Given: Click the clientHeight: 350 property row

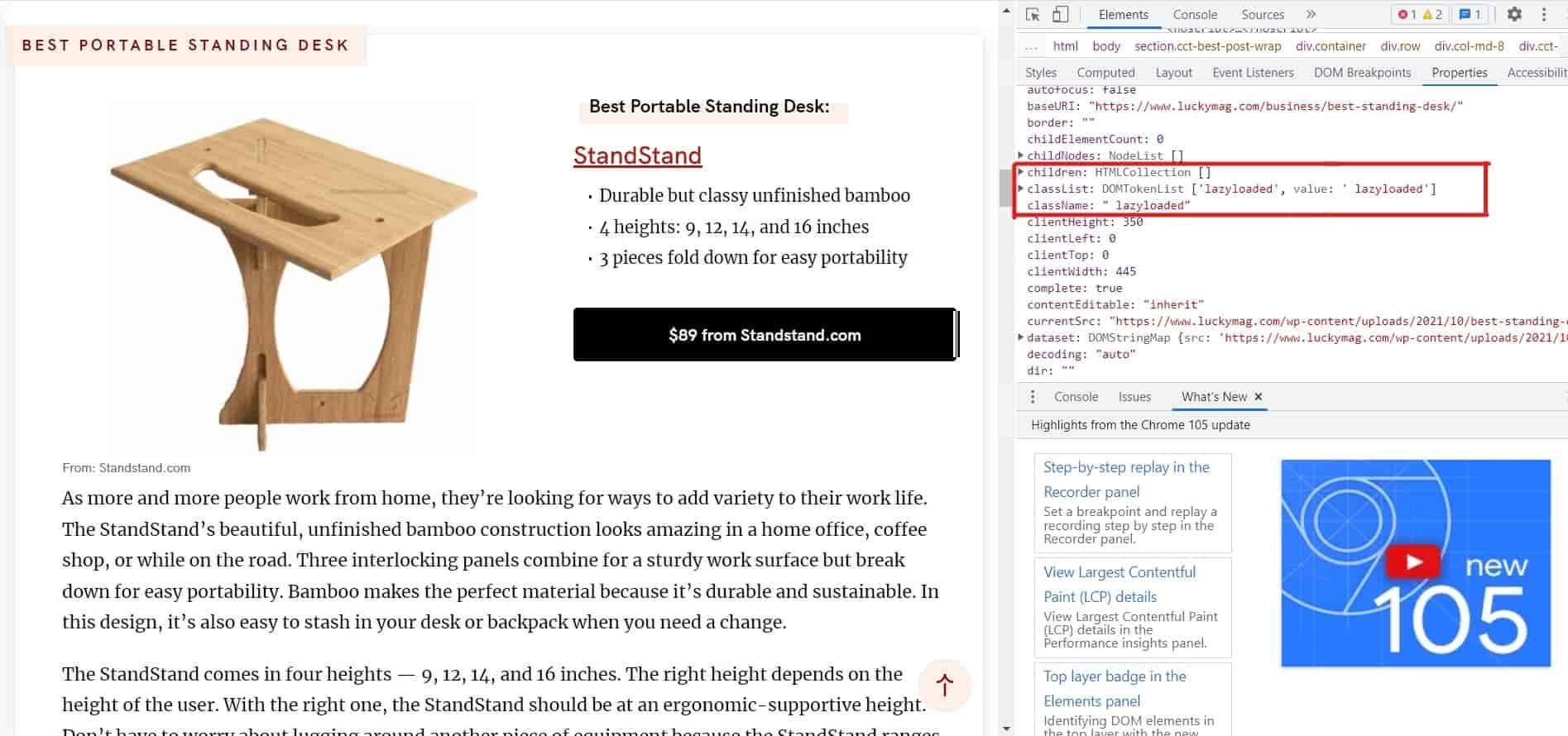Looking at the screenshot, I should (x=1085, y=222).
